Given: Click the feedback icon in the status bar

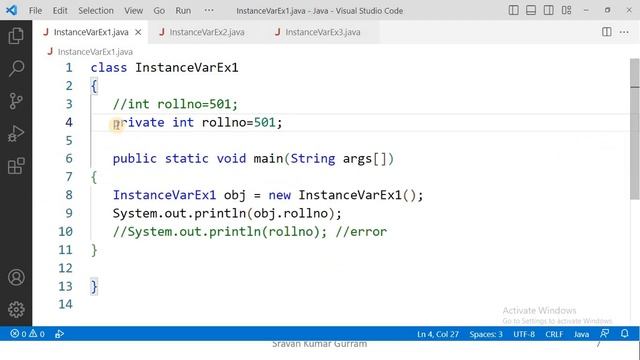Looking at the screenshot, I should 605,333.
